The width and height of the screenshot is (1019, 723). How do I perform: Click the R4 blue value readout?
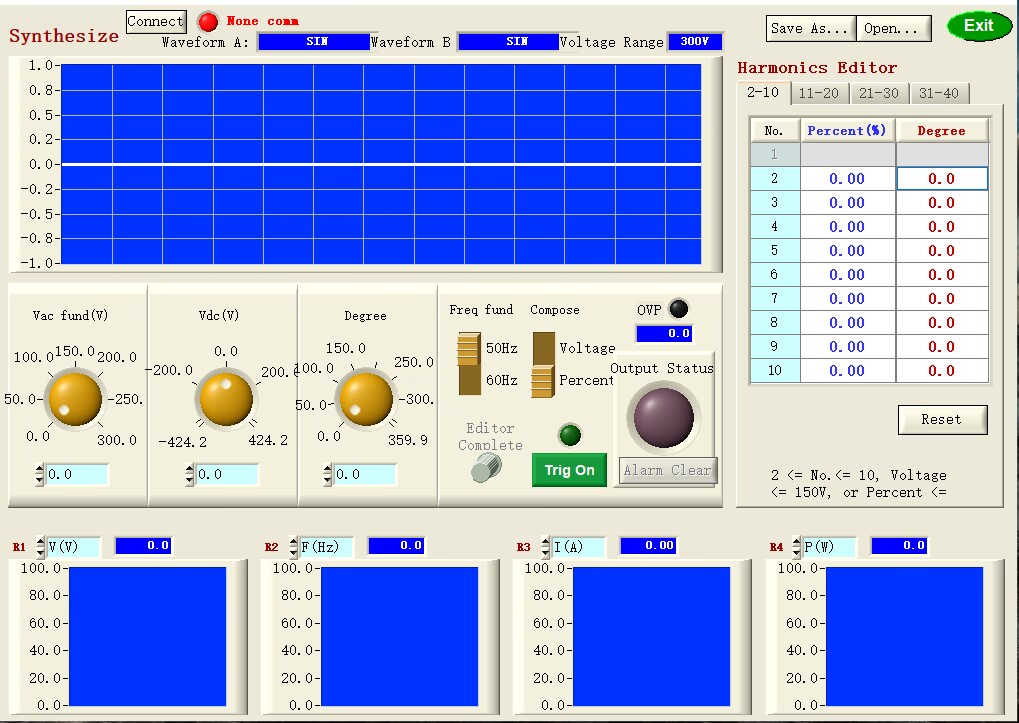point(899,546)
